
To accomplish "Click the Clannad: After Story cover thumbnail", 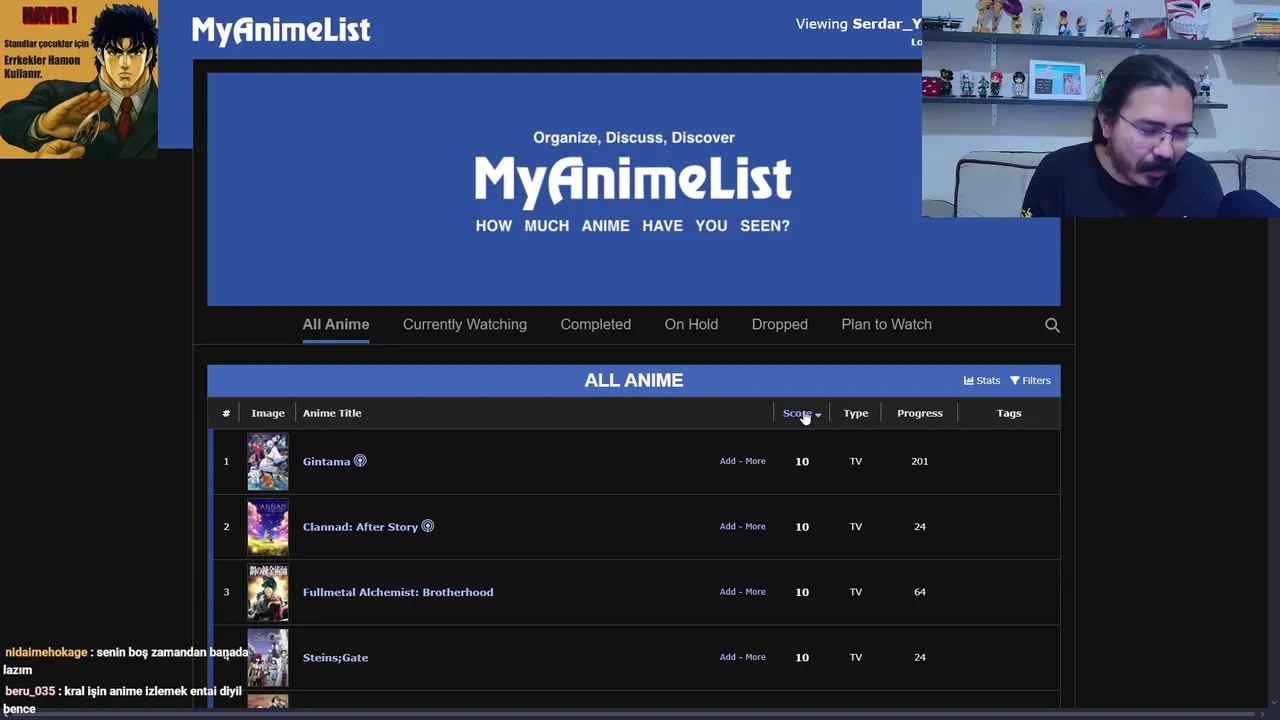I will tap(268, 527).
